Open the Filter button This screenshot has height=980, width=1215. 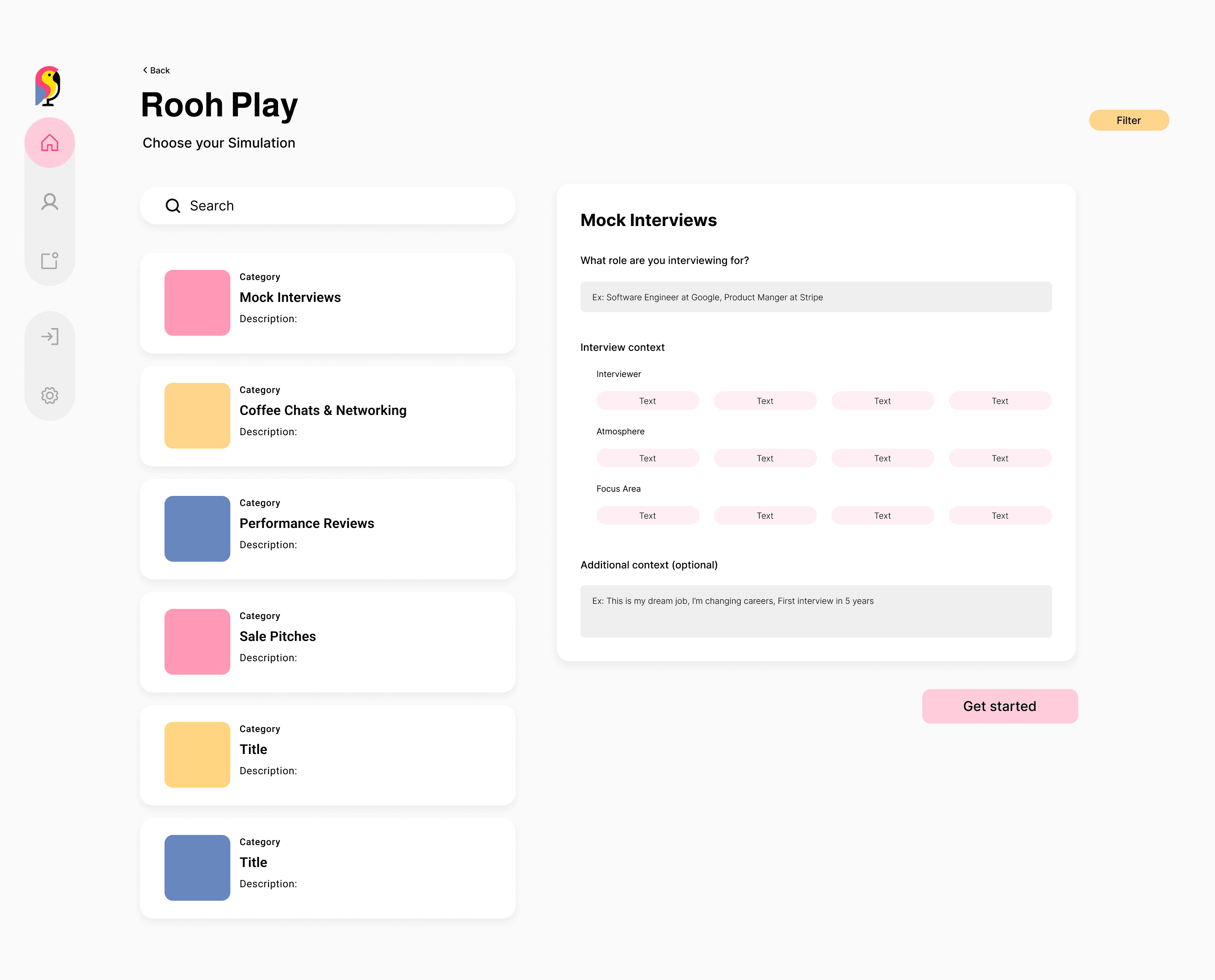point(1128,120)
